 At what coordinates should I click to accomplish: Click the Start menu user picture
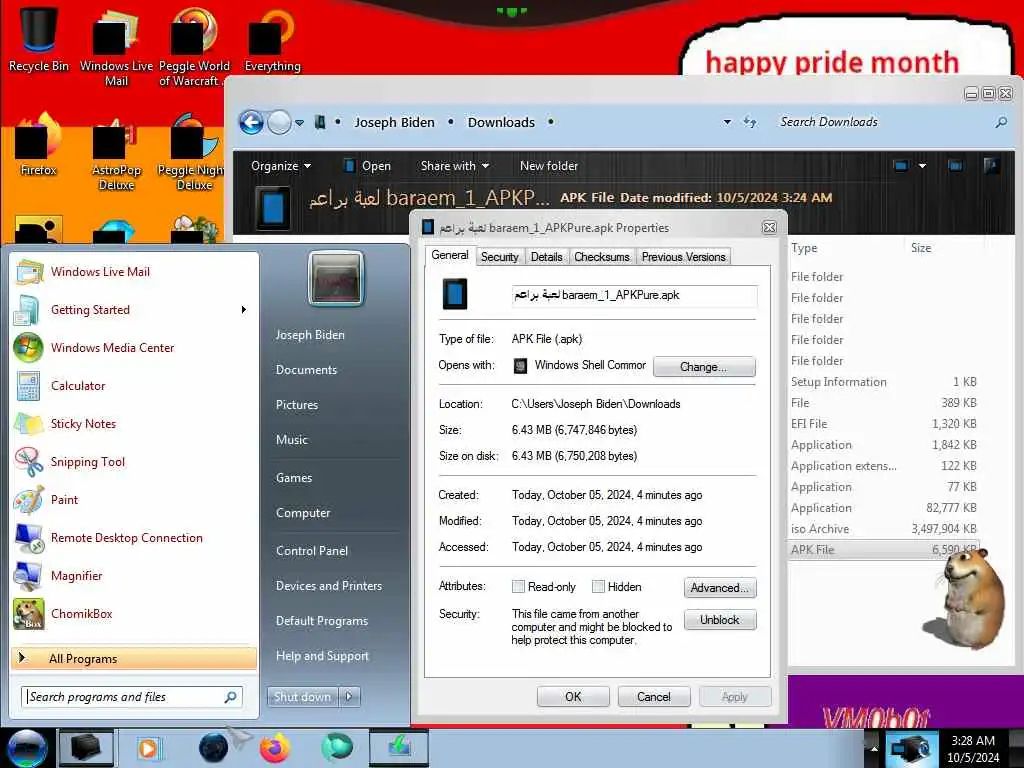pyautogui.click(x=336, y=279)
